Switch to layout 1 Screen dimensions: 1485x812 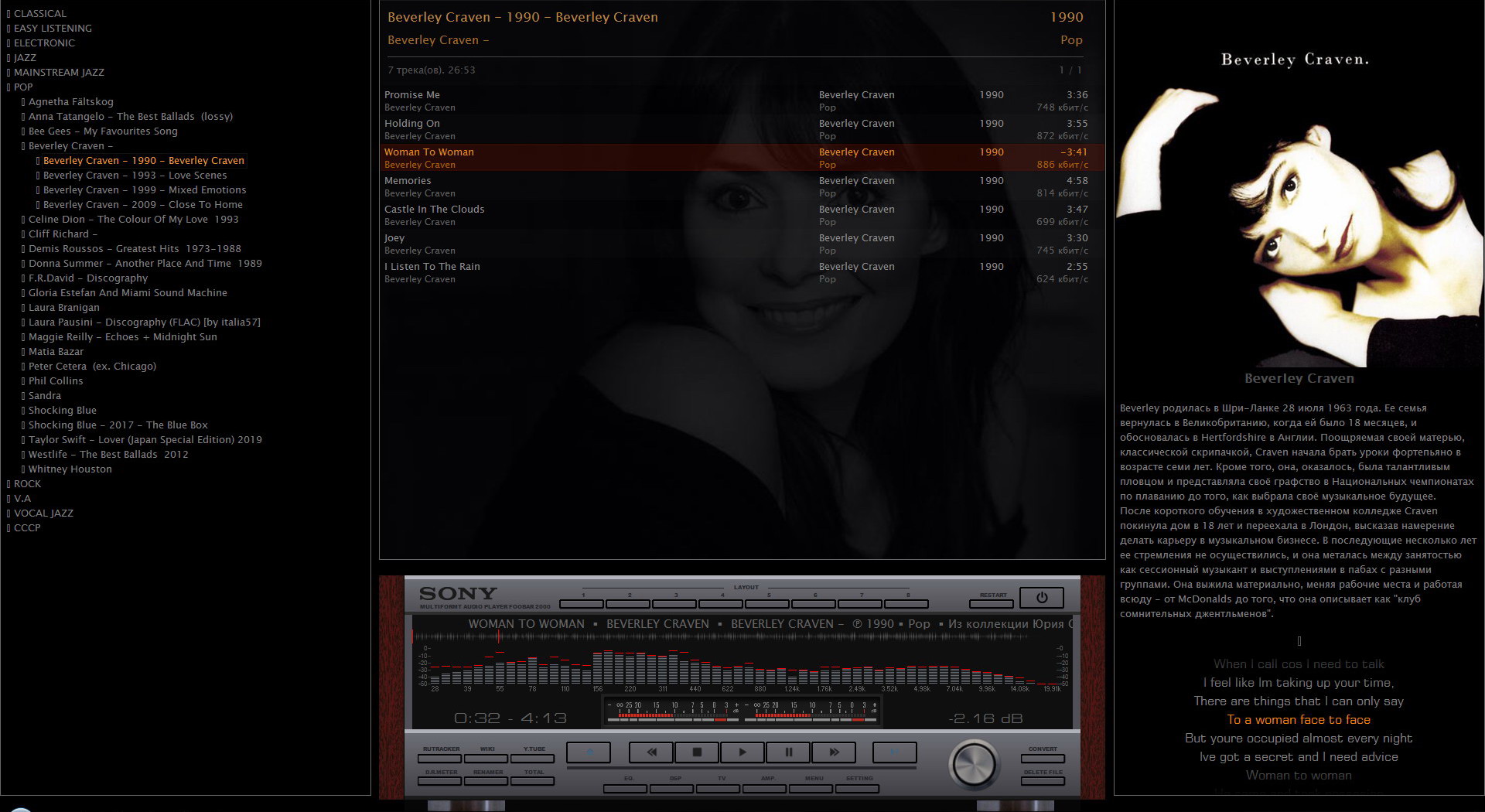[x=582, y=603]
